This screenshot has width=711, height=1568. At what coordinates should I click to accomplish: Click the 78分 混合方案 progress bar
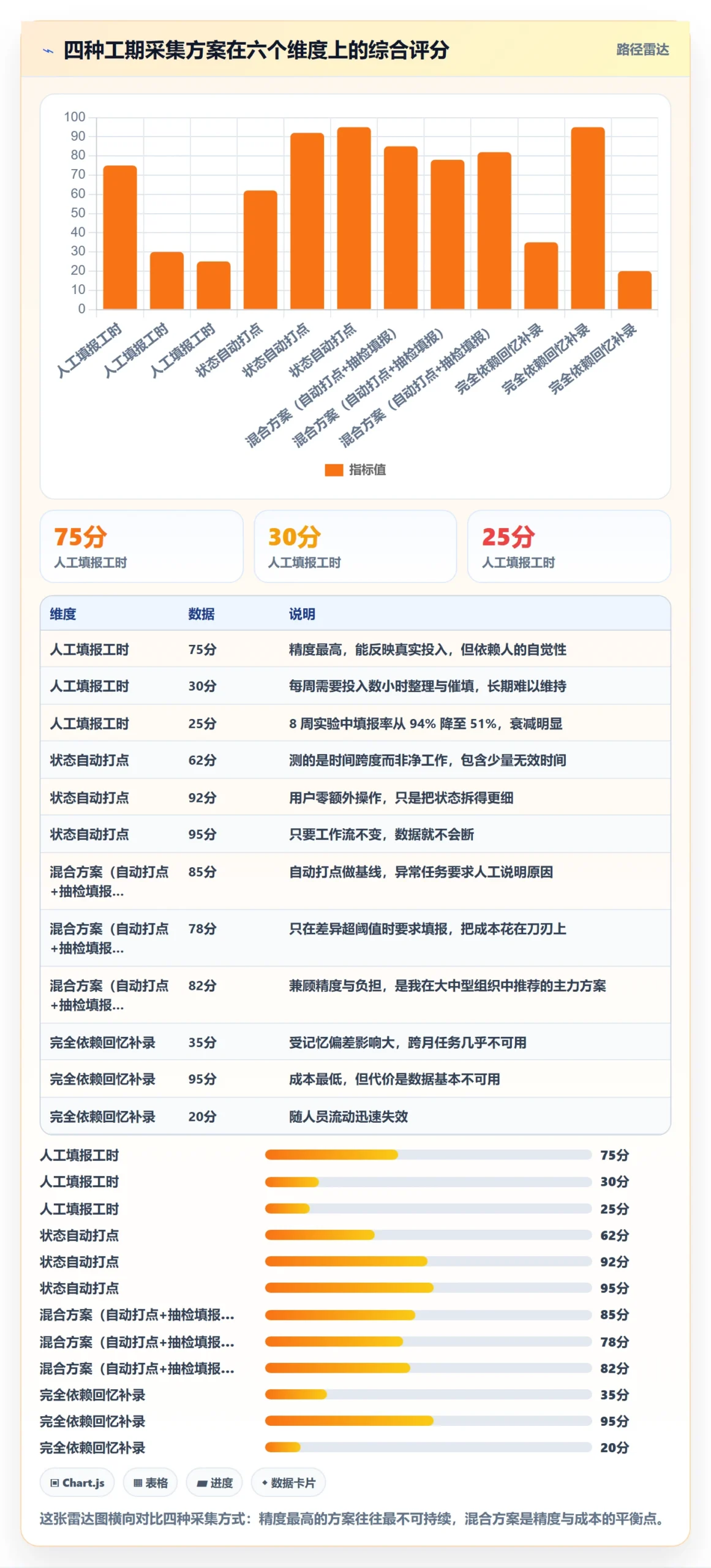pos(428,1341)
